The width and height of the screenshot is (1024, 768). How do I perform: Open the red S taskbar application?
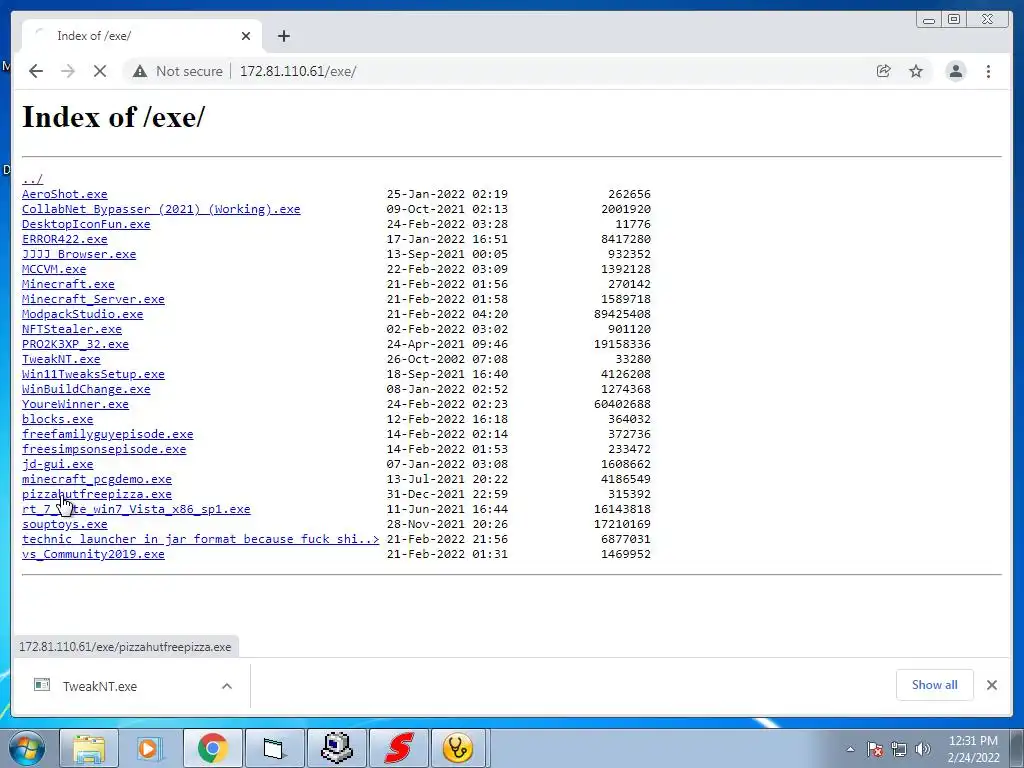398,748
